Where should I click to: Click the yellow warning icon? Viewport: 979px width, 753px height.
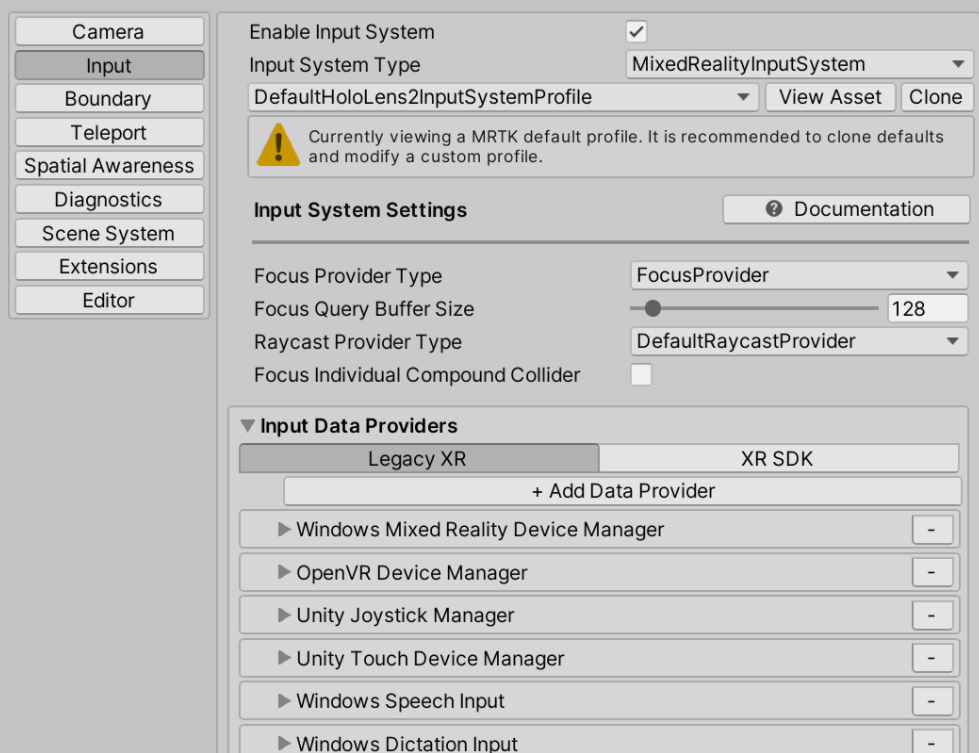[276, 147]
